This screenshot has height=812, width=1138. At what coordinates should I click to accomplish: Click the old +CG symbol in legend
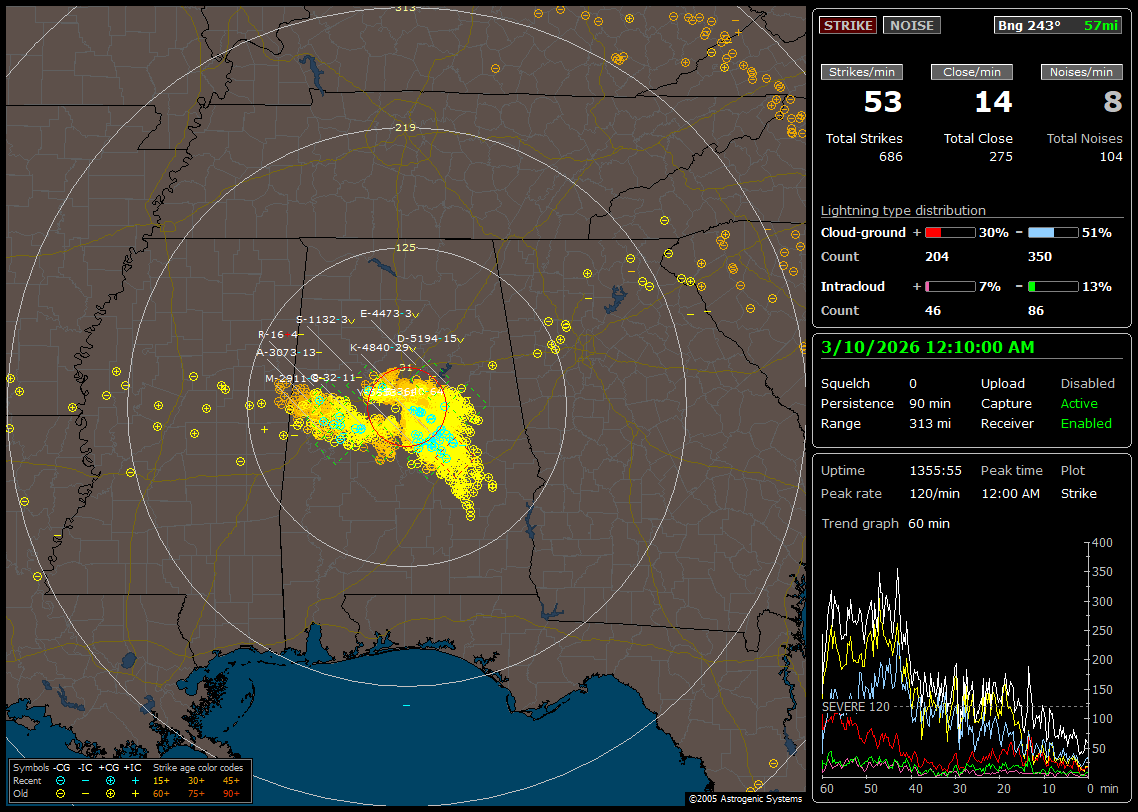110,793
